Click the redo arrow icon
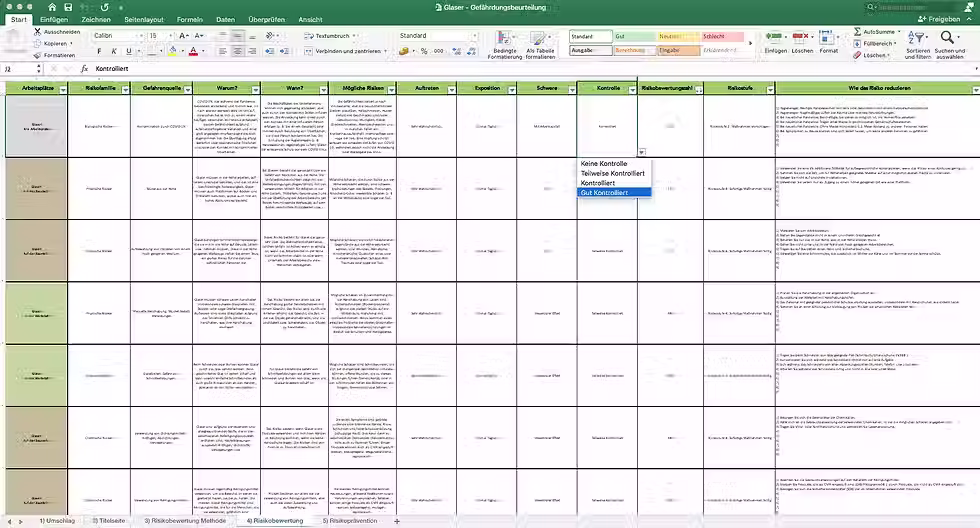Screen dimensions: 980x528 pyautogui.click(x=104, y=7)
